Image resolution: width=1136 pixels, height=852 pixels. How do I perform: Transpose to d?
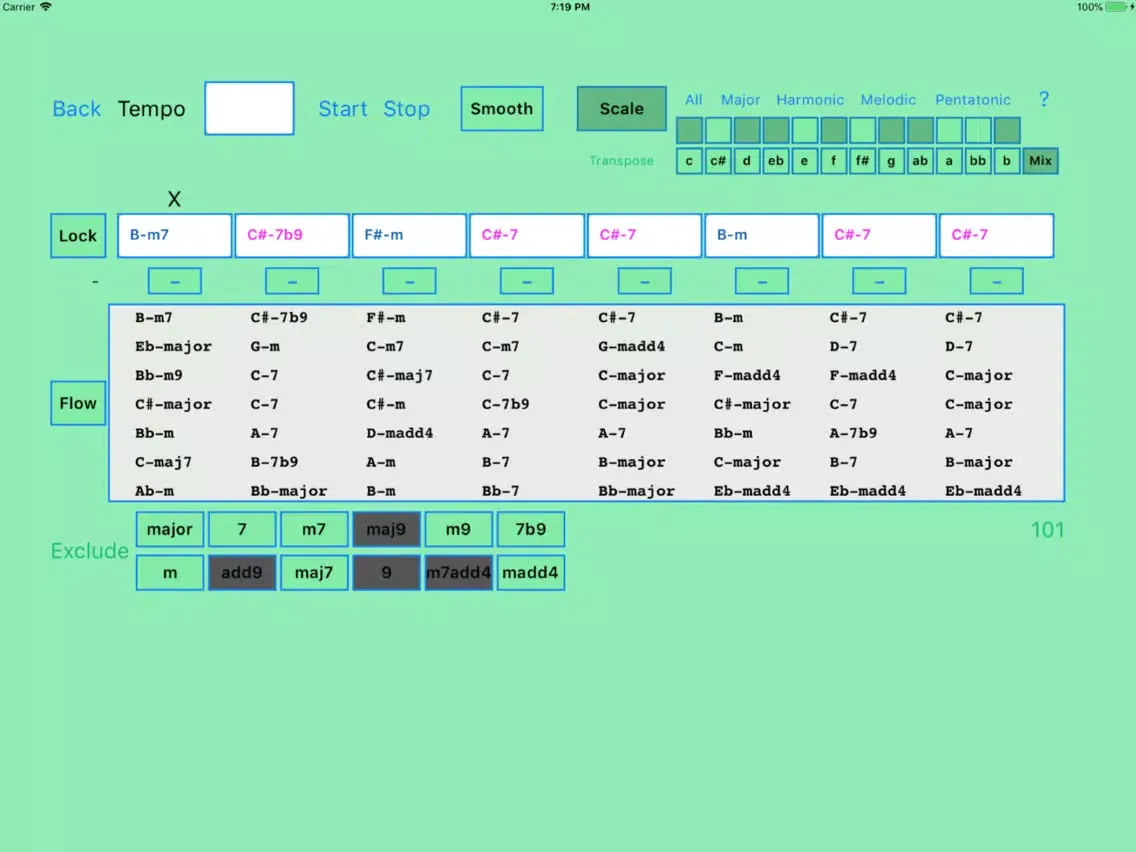pos(746,161)
